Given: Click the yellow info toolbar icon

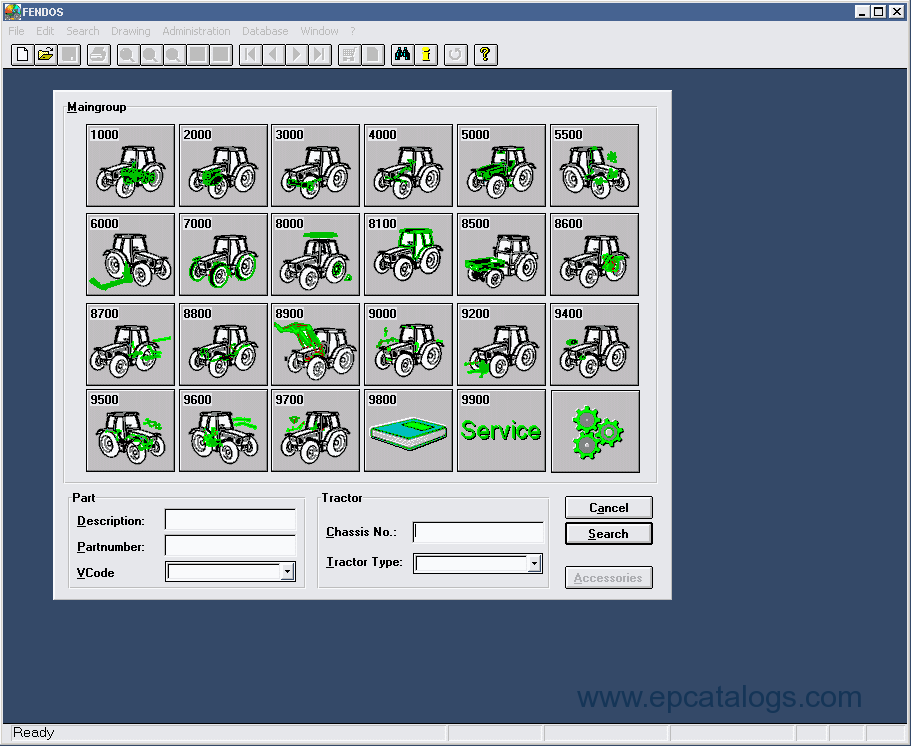Looking at the screenshot, I should [x=426, y=55].
